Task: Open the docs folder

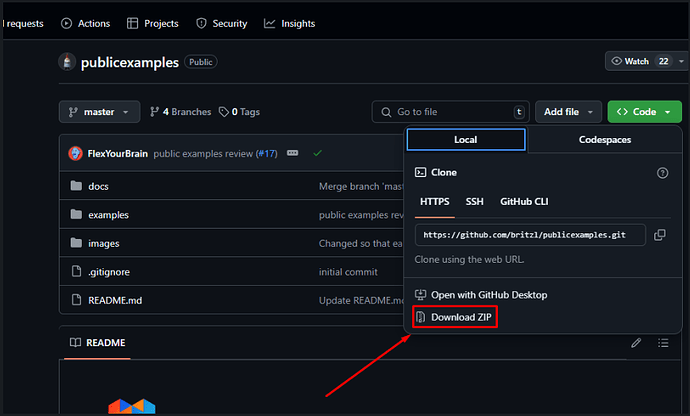Action: click(x=98, y=186)
